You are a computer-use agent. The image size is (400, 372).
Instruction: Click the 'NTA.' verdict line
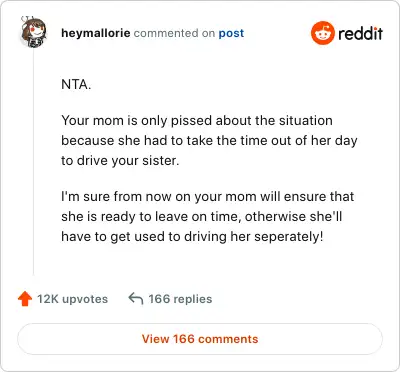click(x=76, y=84)
